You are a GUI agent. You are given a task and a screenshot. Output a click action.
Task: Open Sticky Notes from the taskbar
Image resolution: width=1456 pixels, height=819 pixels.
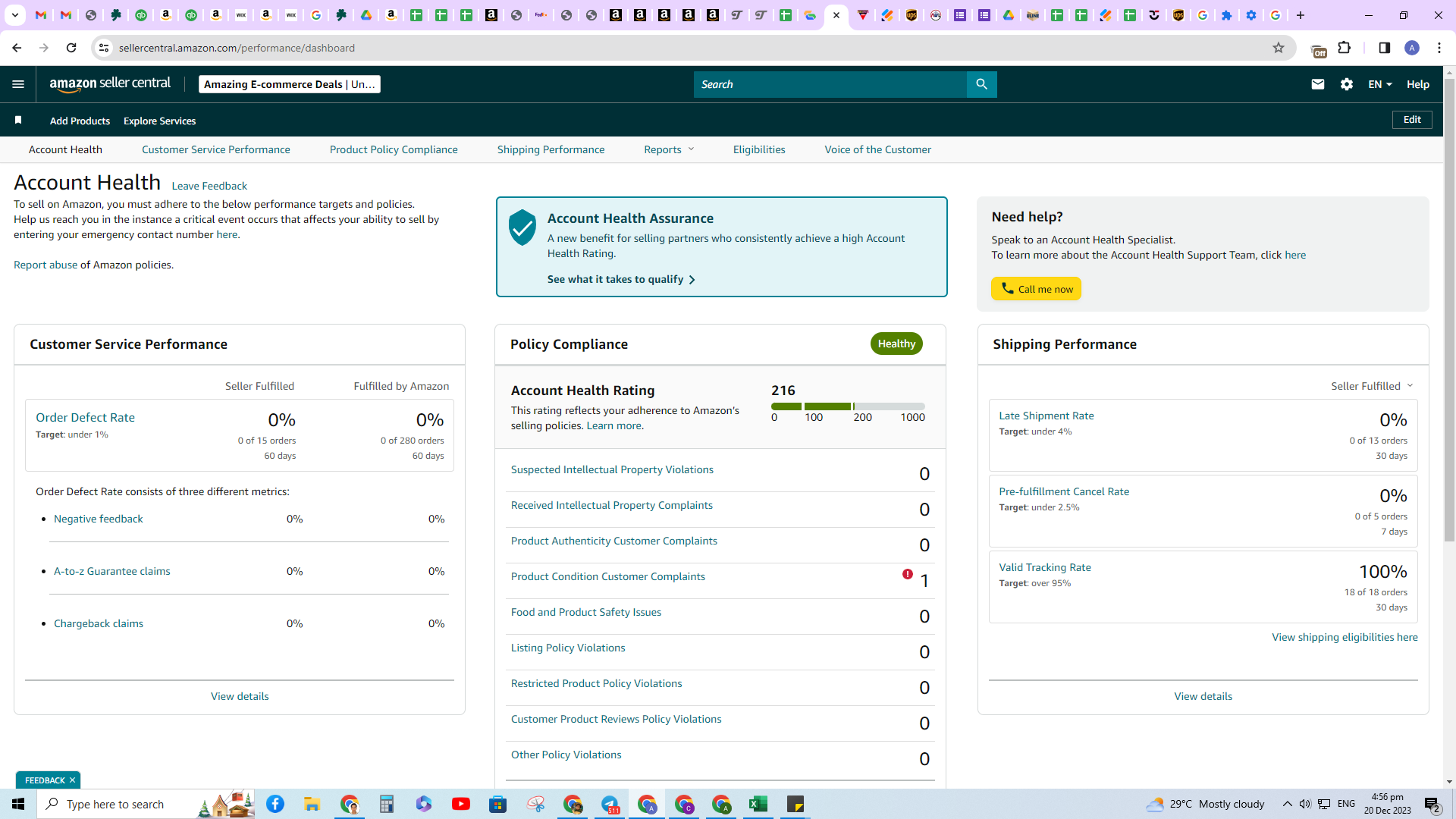coord(795,804)
